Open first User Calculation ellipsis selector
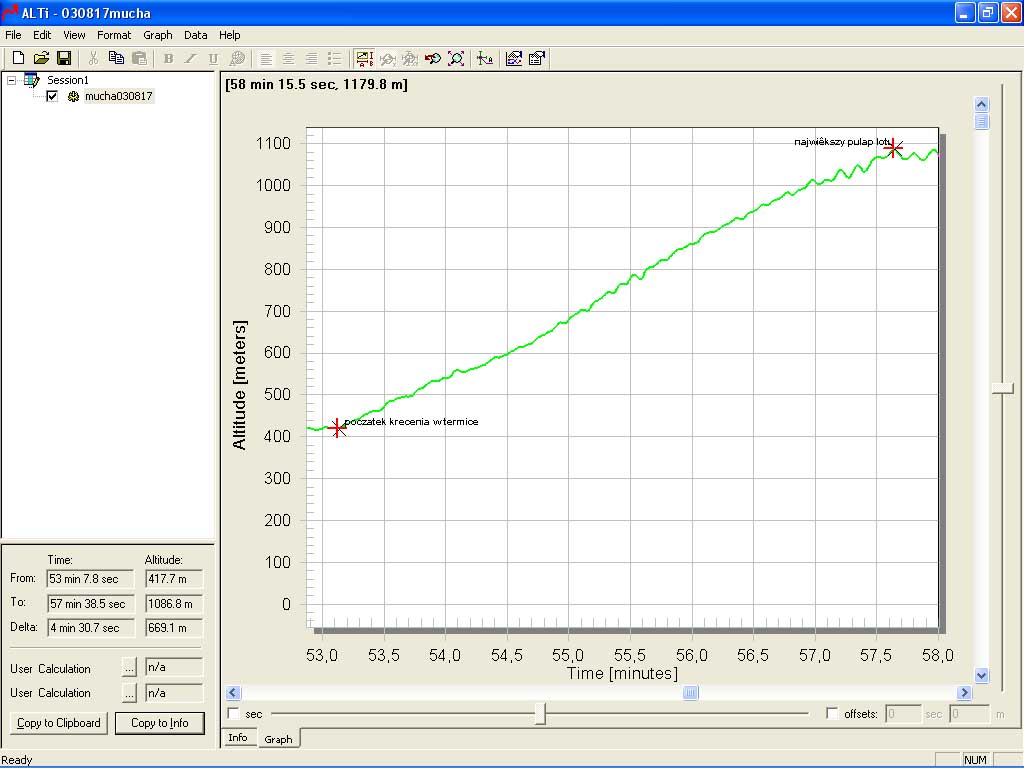The width and height of the screenshot is (1024, 768). click(129, 668)
